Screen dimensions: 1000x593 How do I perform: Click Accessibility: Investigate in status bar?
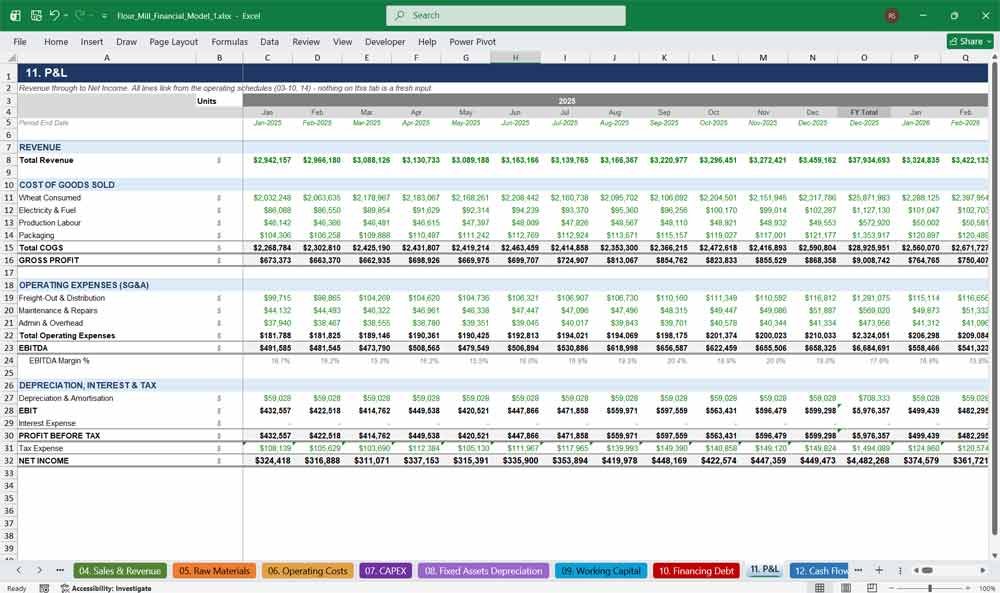tap(106, 588)
